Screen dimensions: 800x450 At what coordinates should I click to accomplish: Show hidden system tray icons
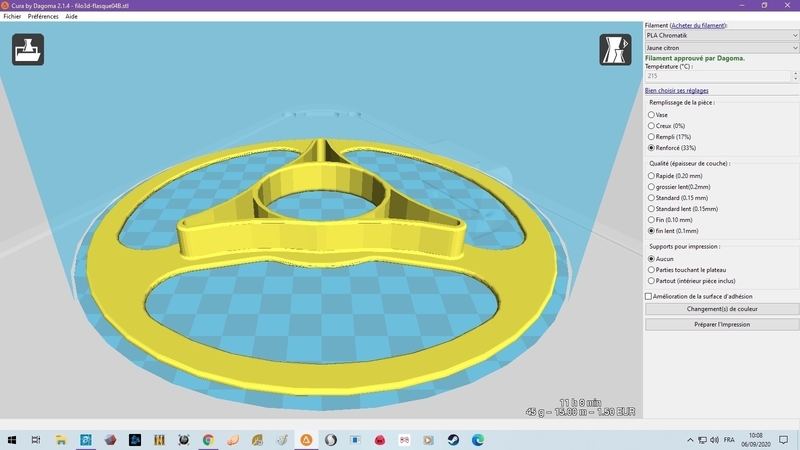(690, 440)
